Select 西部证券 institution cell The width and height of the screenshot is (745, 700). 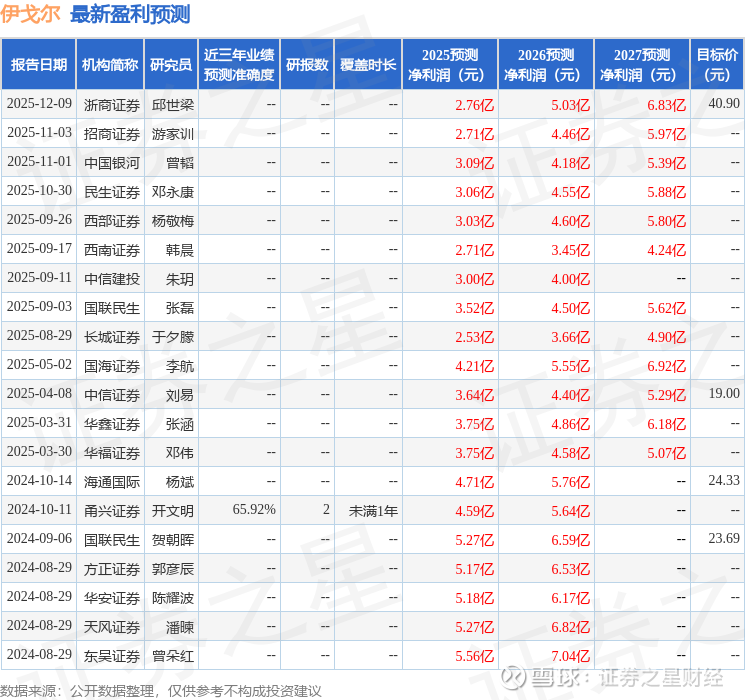pyautogui.click(x=112, y=221)
